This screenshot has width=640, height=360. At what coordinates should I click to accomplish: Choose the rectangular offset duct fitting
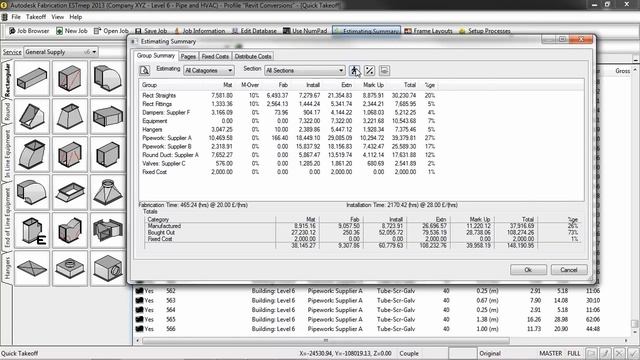coord(32,154)
